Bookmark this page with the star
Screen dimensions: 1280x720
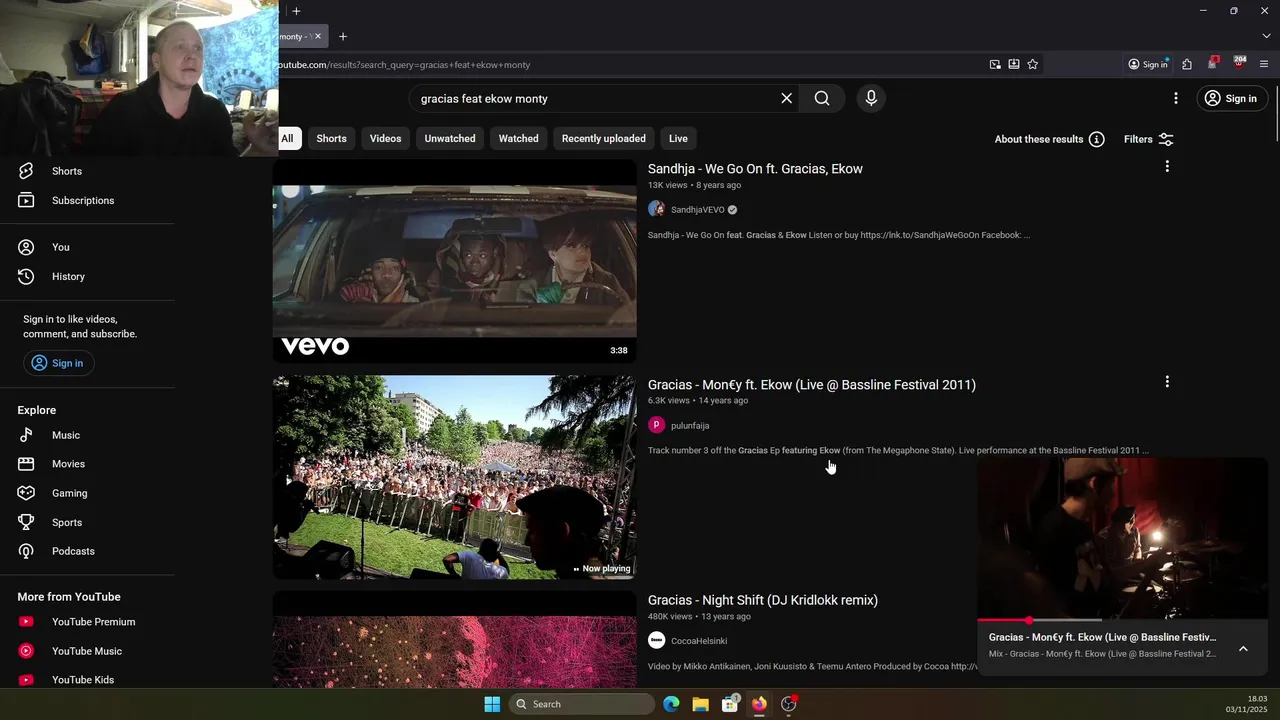click(1033, 64)
